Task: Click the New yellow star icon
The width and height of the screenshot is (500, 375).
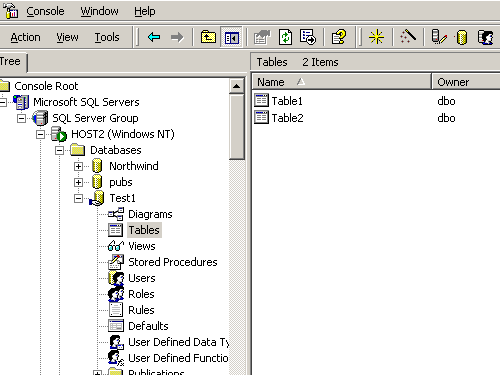Action: pos(376,37)
